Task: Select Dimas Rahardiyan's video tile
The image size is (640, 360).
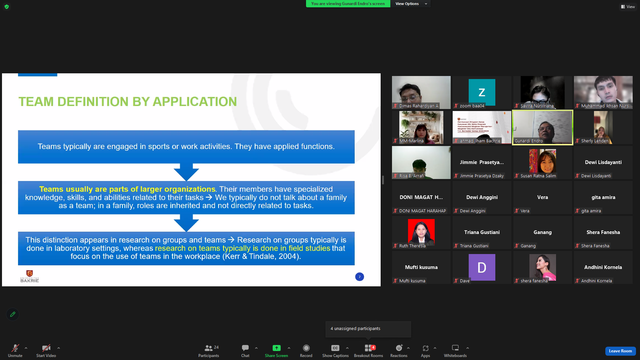Action: [421, 92]
